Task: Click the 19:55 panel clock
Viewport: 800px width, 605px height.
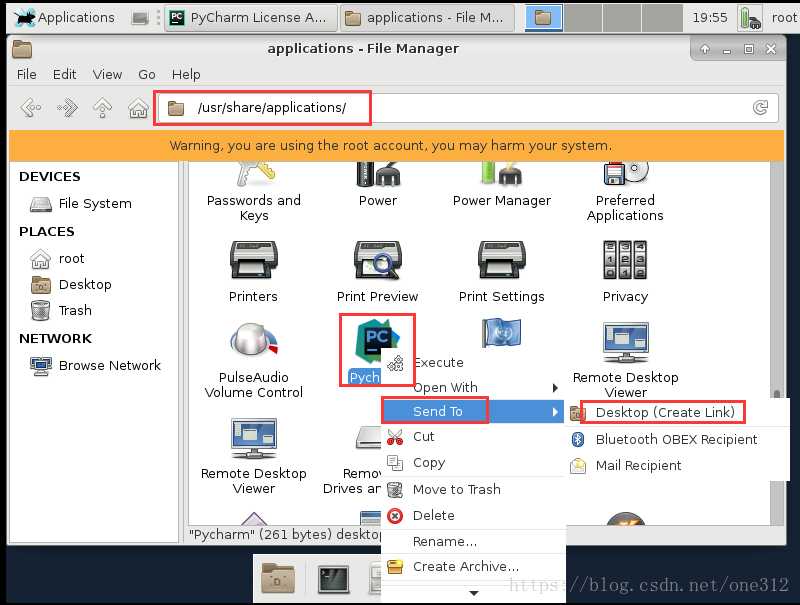Action: point(710,18)
